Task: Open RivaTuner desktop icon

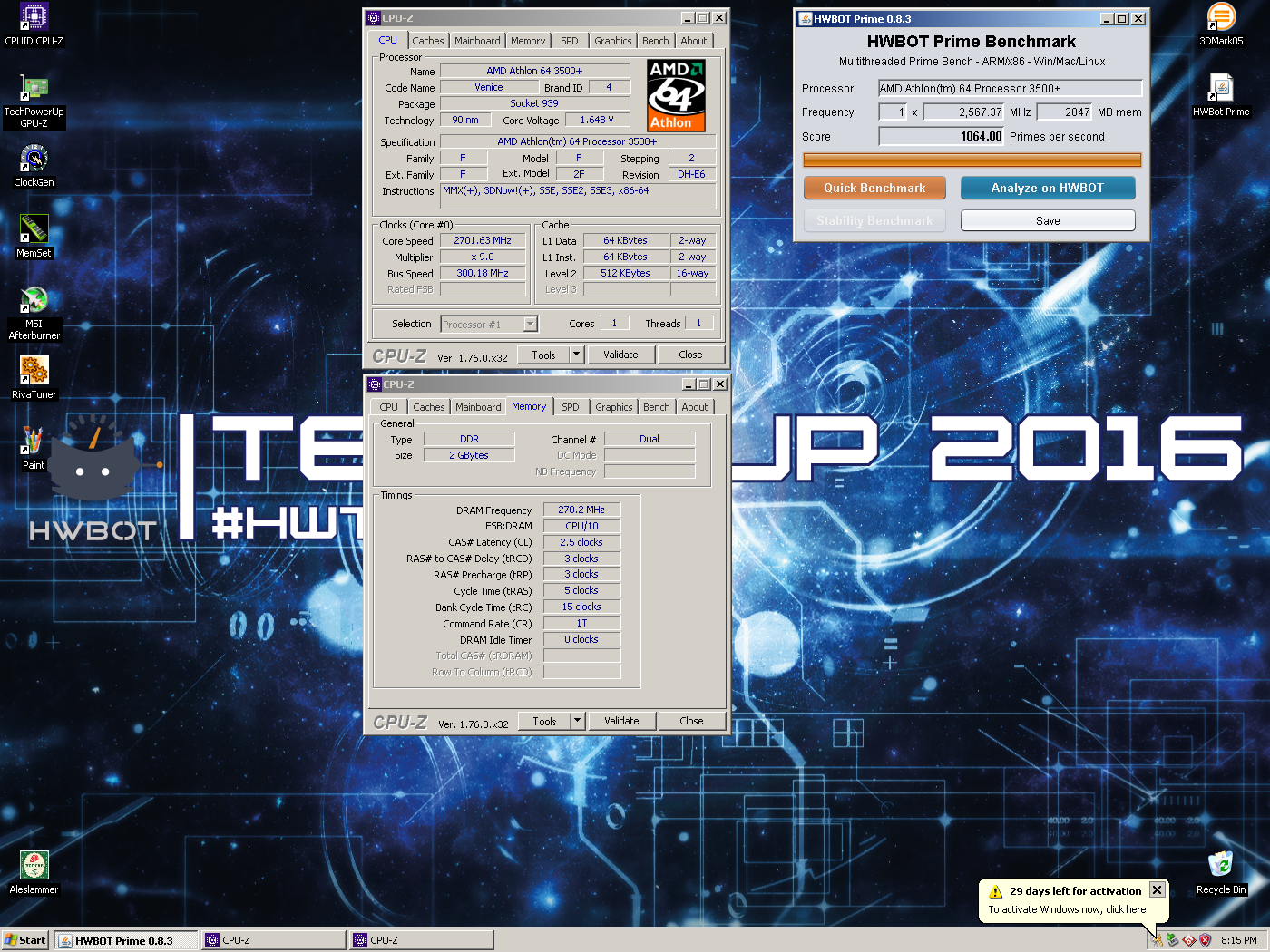Action: (x=34, y=378)
